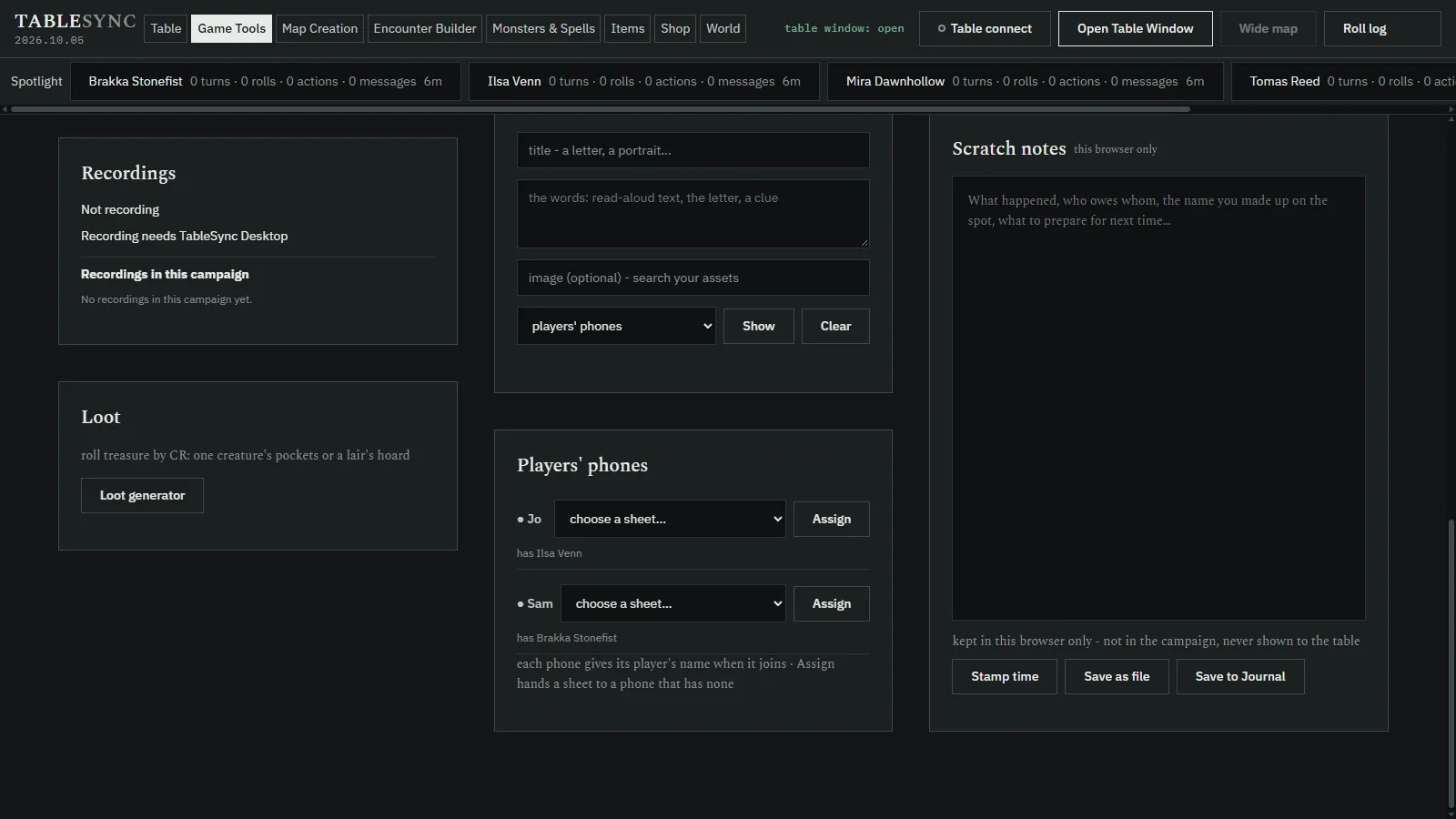Open the Map Creation tab
This screenshot has width=1456, height=819.
[319, 28]
